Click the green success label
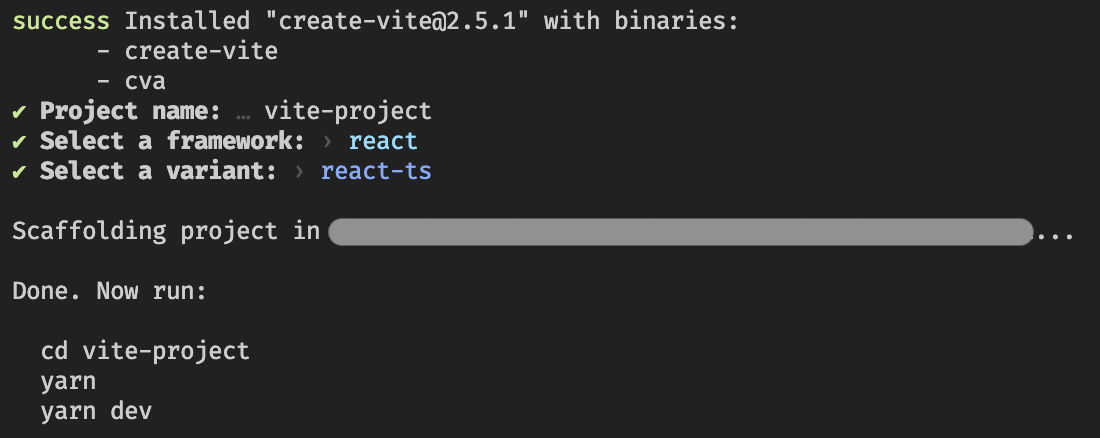This screenshot has height=438, width=1100. [61, 22]
